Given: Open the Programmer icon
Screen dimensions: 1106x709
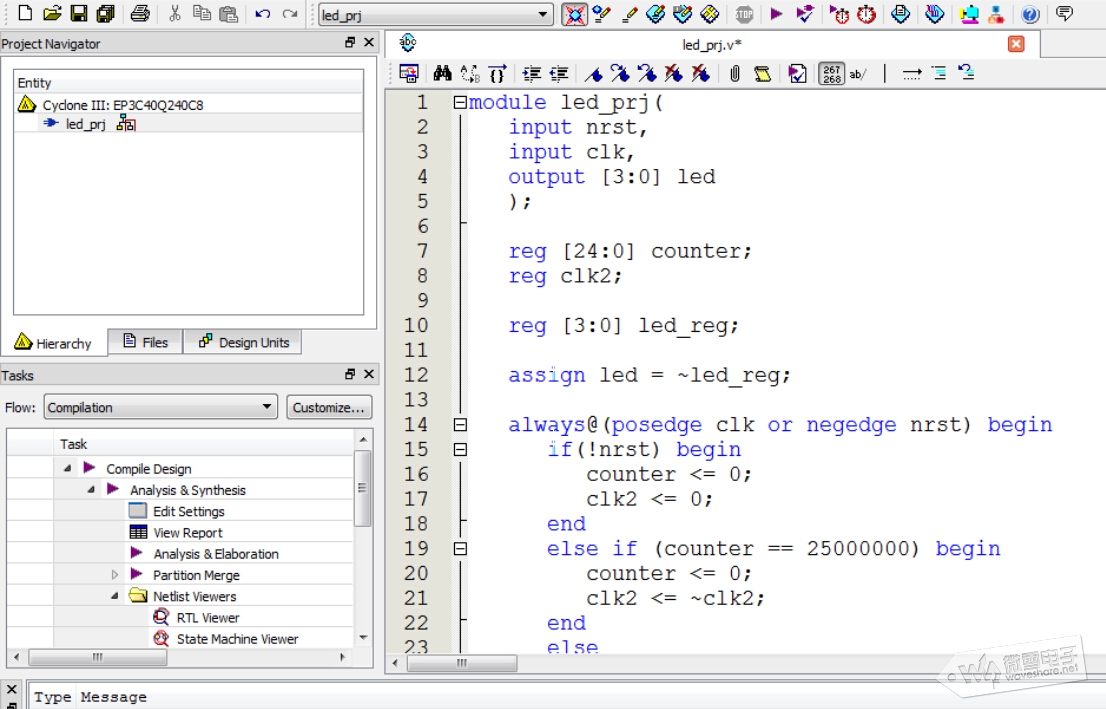Looking at the screenshot, I should click(934, 13).
